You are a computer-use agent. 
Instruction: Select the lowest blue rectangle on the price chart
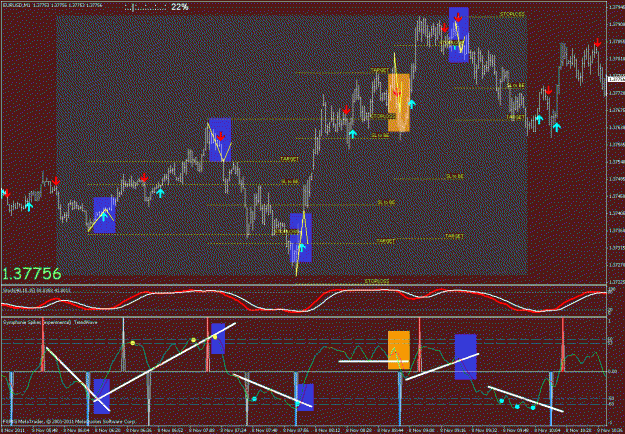tap(301, 238)
